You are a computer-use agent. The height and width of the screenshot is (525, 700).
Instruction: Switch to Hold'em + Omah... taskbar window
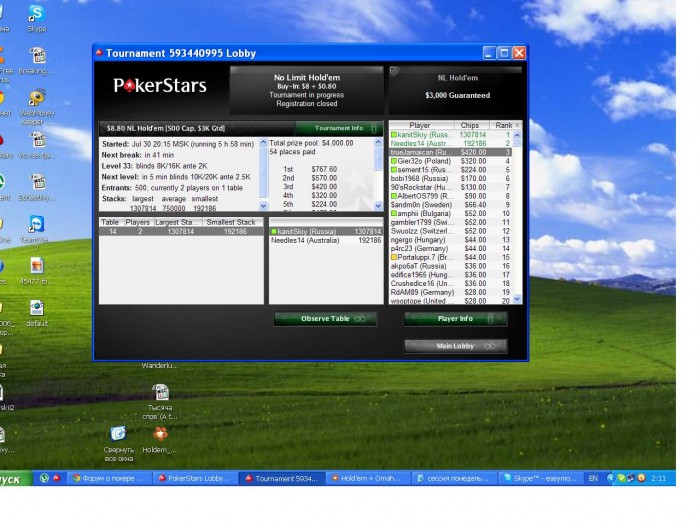[366, 478]
